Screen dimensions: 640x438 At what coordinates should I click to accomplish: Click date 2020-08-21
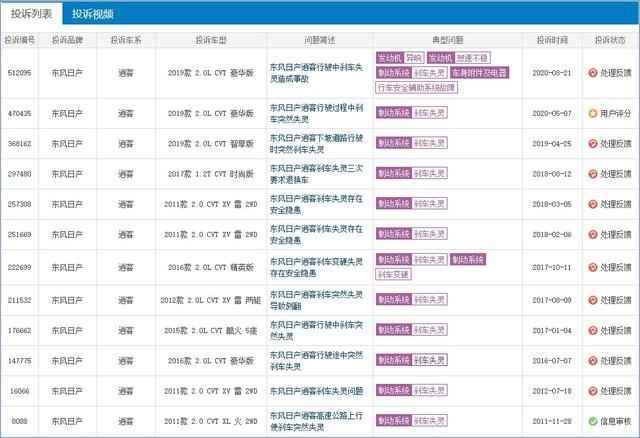(x=552, y=73)
